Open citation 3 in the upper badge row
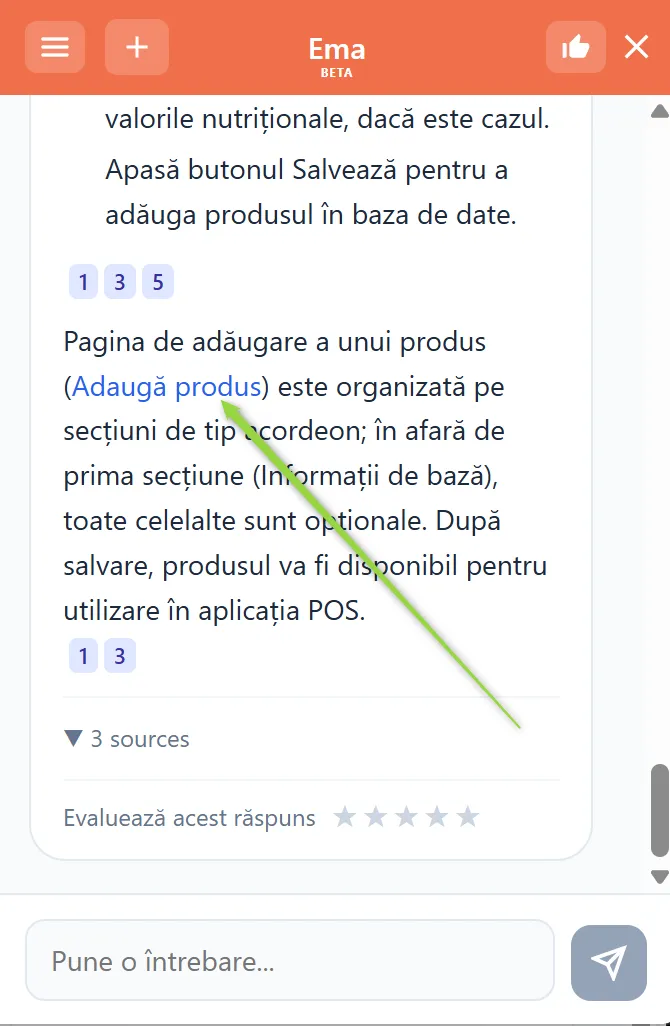The width and height of the screenshot is (670, 1026). [x=120, y=282]
